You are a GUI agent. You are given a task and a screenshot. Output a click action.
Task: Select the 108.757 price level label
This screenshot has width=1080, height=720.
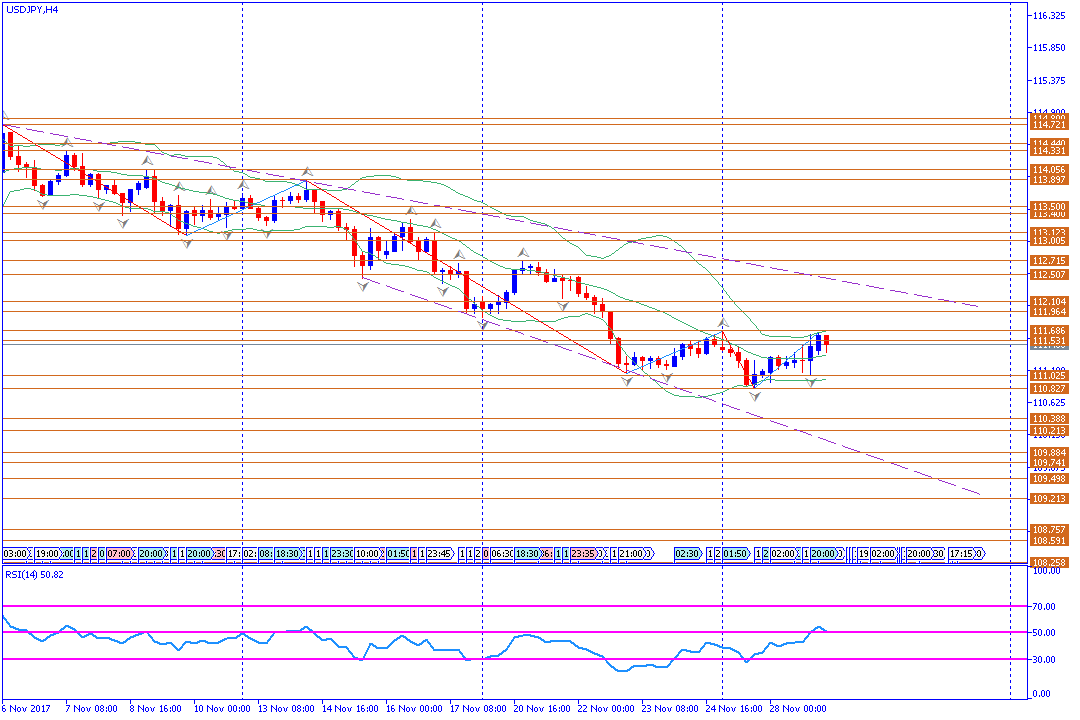1049,530
